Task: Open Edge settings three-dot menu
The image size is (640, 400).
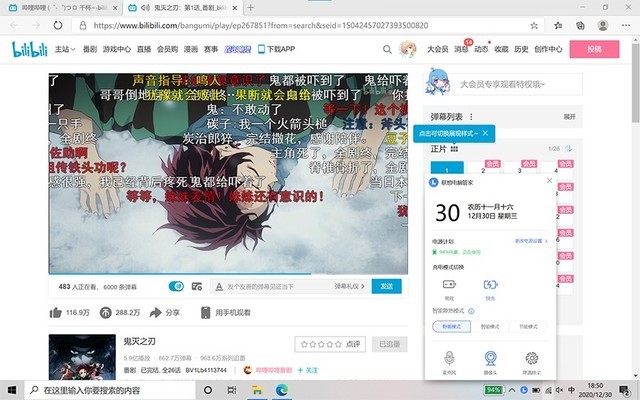Action: point(626,25)
